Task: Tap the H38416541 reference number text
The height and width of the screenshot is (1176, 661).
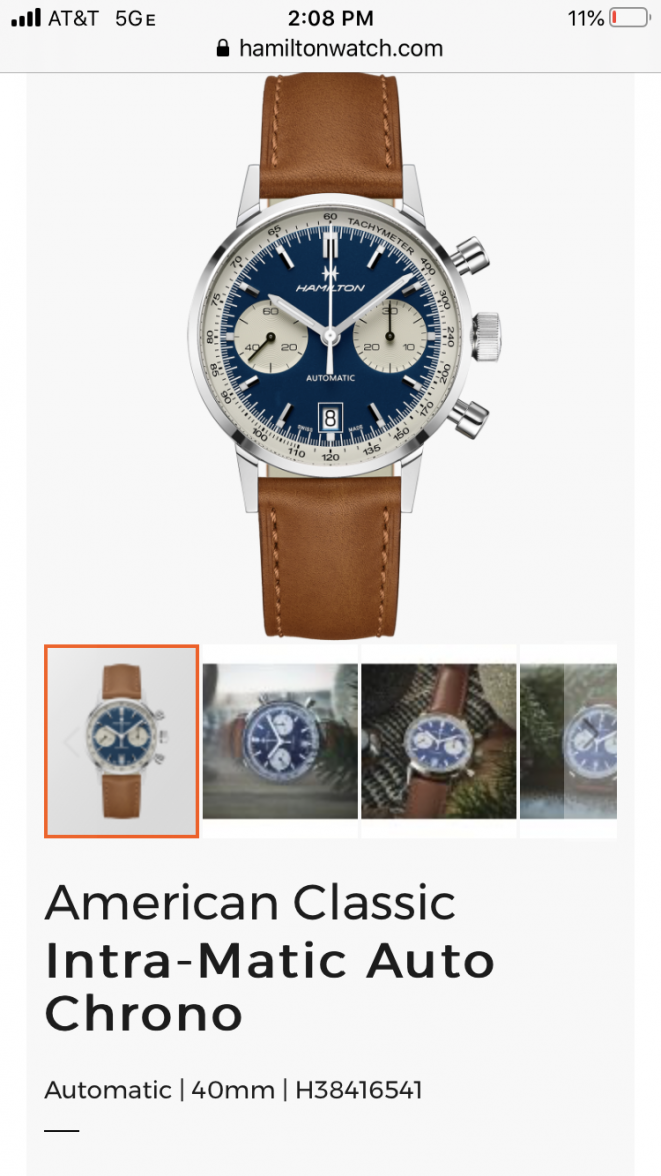Action: (359, 1089)
